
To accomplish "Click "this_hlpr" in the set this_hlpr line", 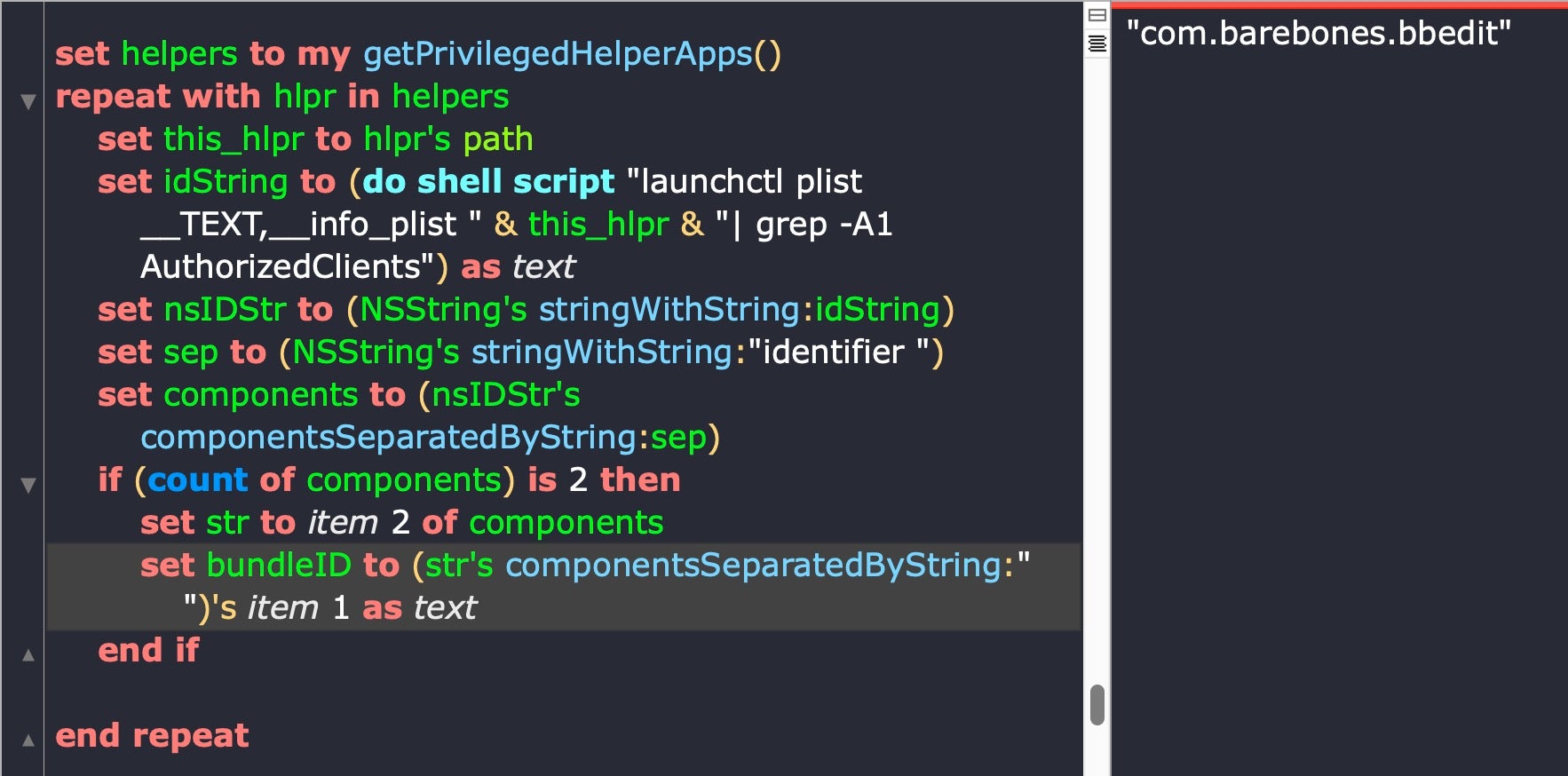I will pyautogui.click(x=234, y=139).
